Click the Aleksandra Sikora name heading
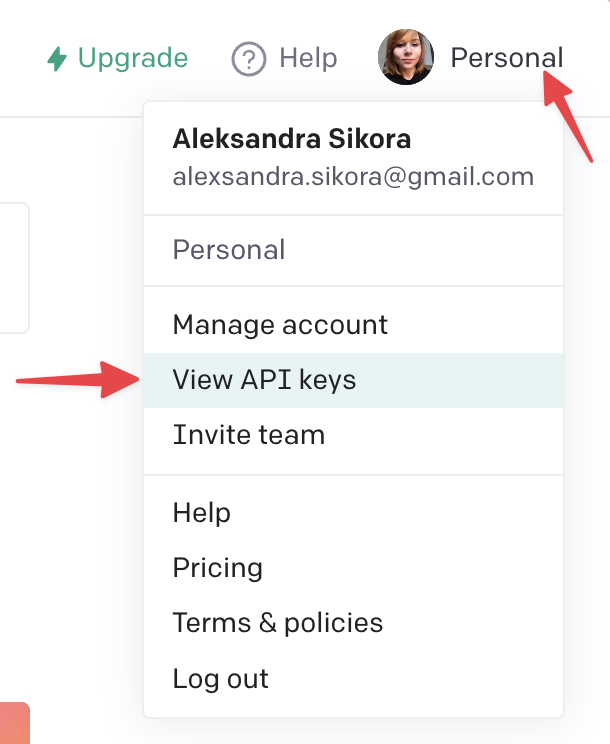 click(291, 138)
